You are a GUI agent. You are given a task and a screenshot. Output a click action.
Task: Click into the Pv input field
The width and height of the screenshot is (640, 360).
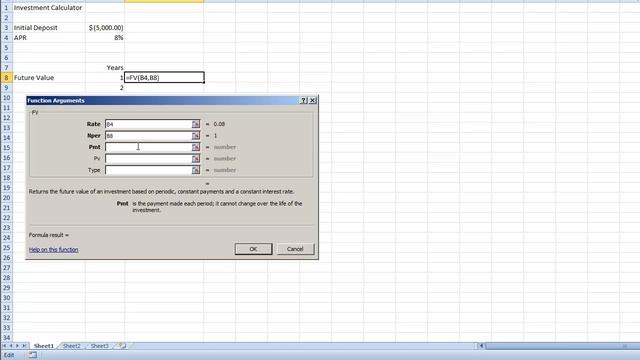pos(149,158)
